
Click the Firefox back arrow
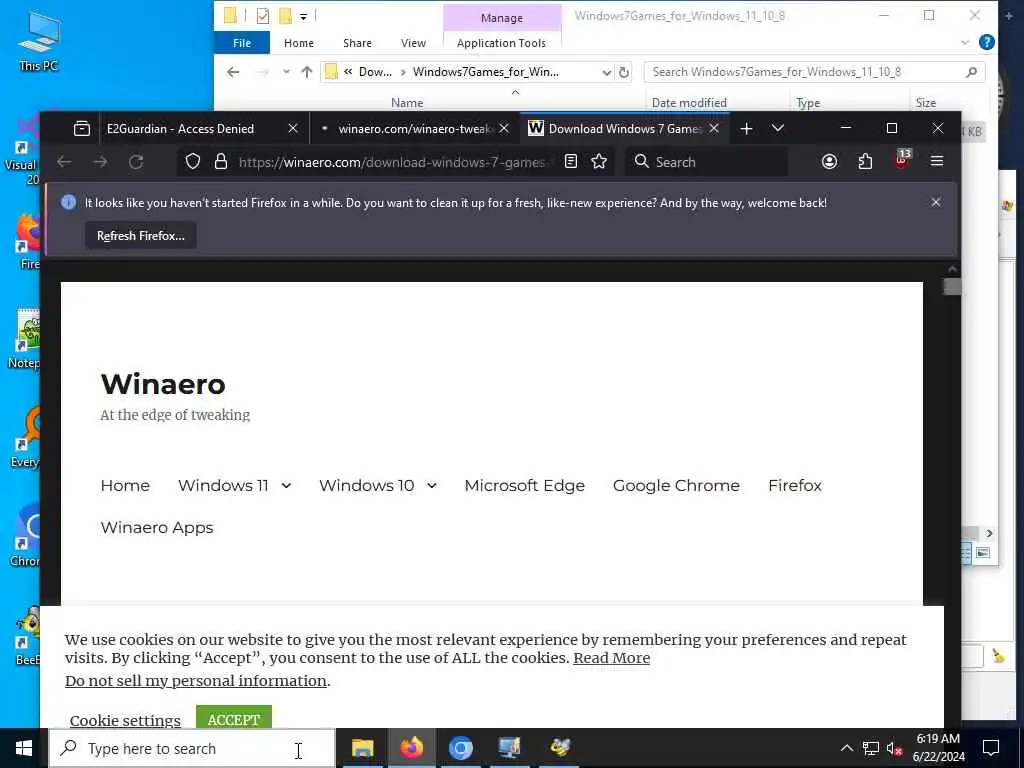[64, 162]
